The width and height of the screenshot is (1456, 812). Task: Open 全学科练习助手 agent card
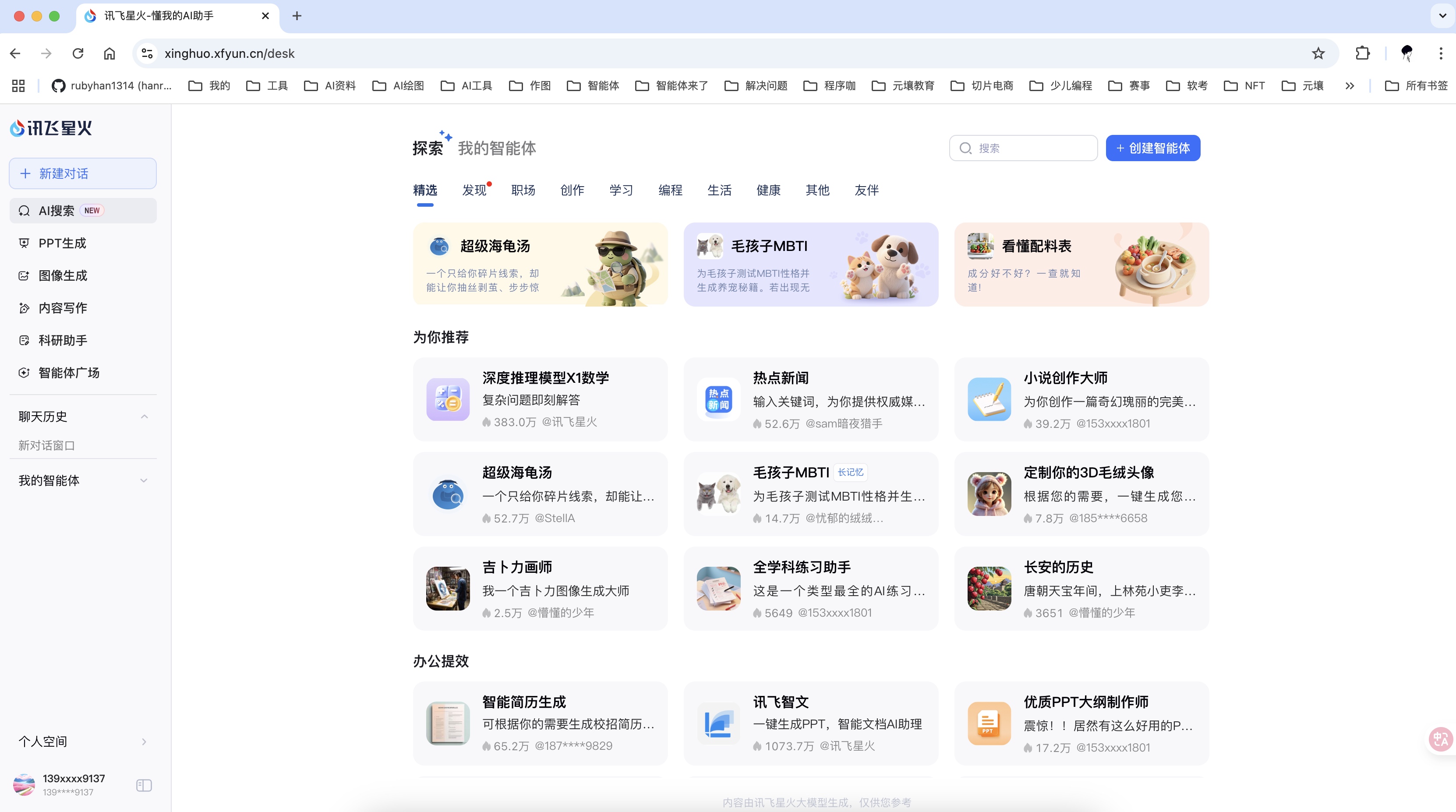810,589
